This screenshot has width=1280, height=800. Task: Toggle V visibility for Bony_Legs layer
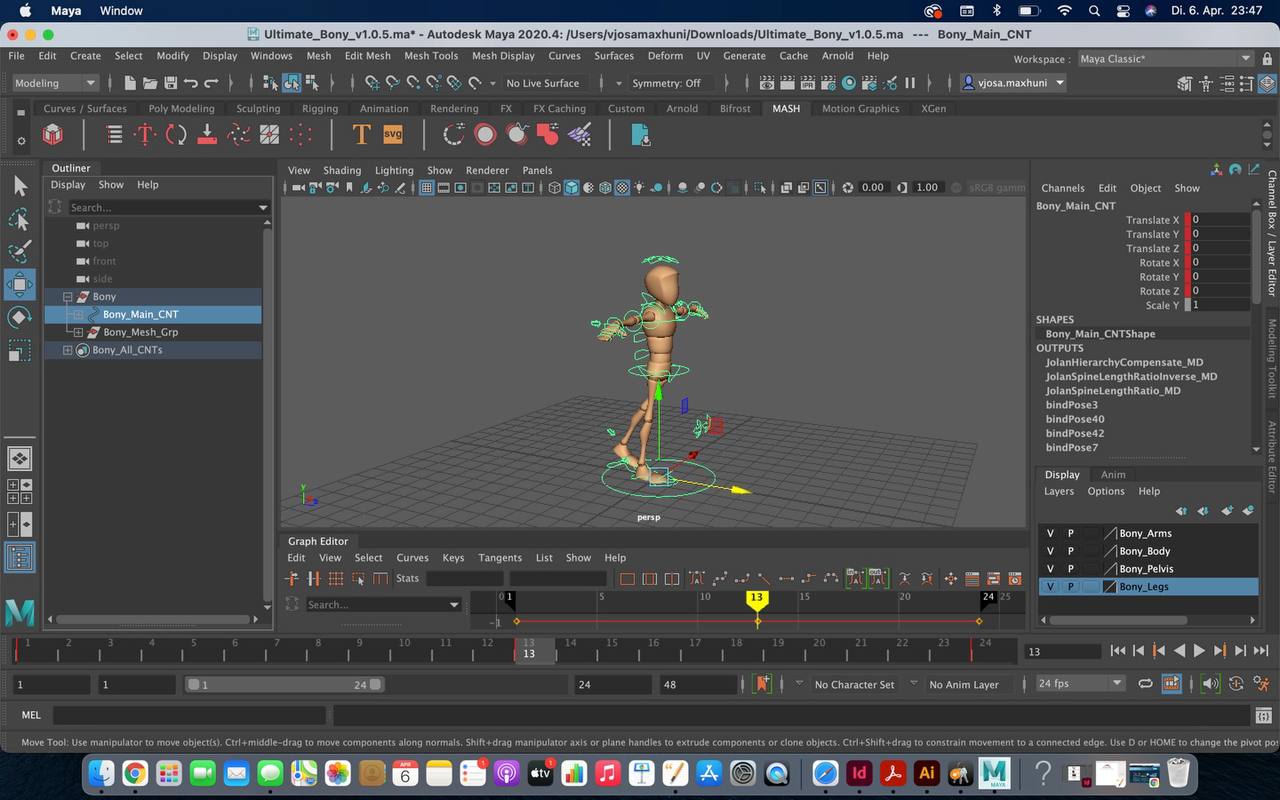tap(1050, 587)
